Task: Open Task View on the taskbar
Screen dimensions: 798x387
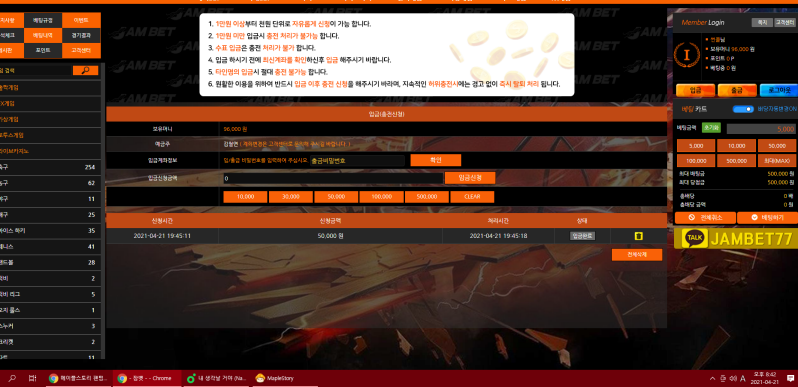Action: [32, 378]
